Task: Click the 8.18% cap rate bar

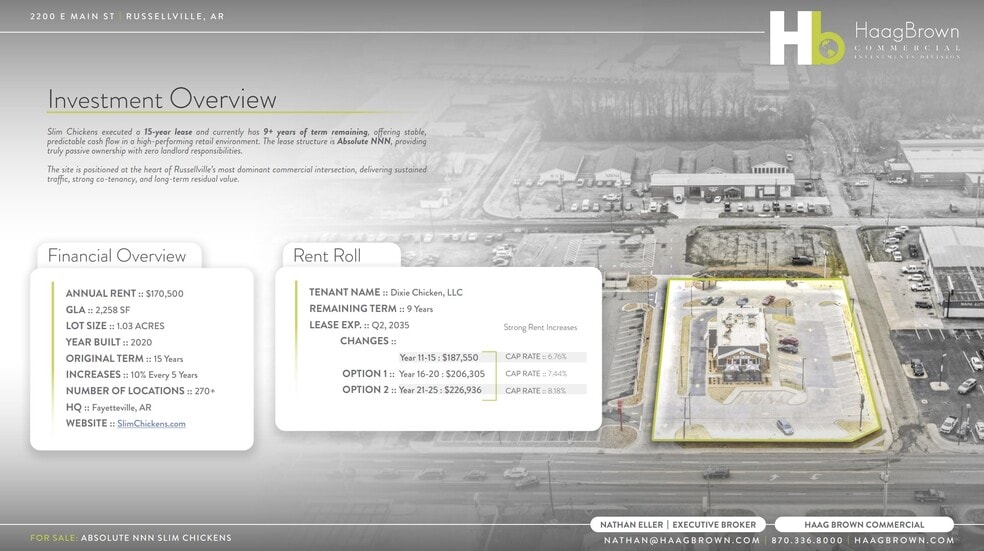Action: [x=545, y=390]
